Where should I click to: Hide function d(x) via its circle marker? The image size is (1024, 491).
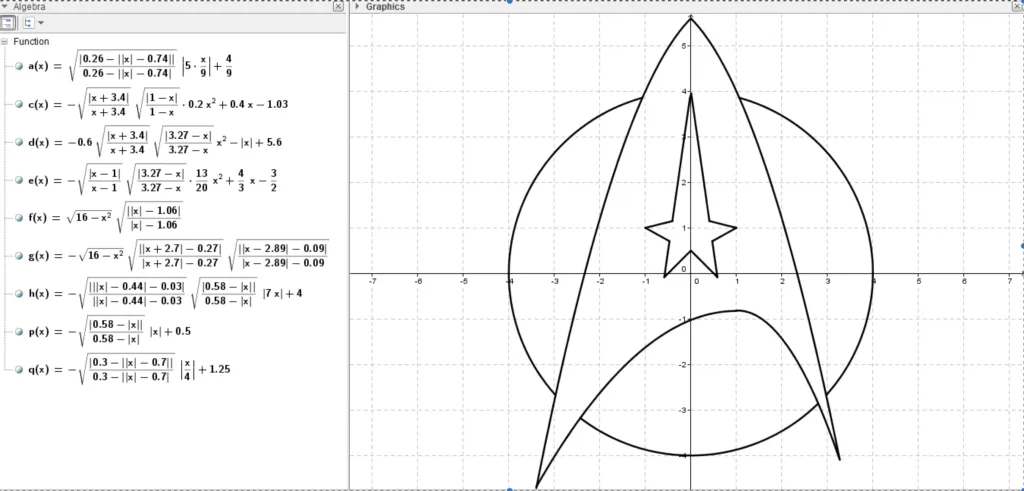(x=19, y=142)
